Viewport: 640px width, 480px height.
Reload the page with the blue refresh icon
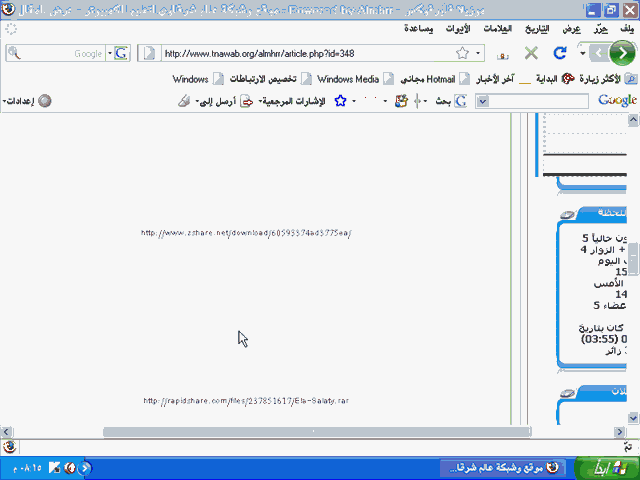pos(560,53)
